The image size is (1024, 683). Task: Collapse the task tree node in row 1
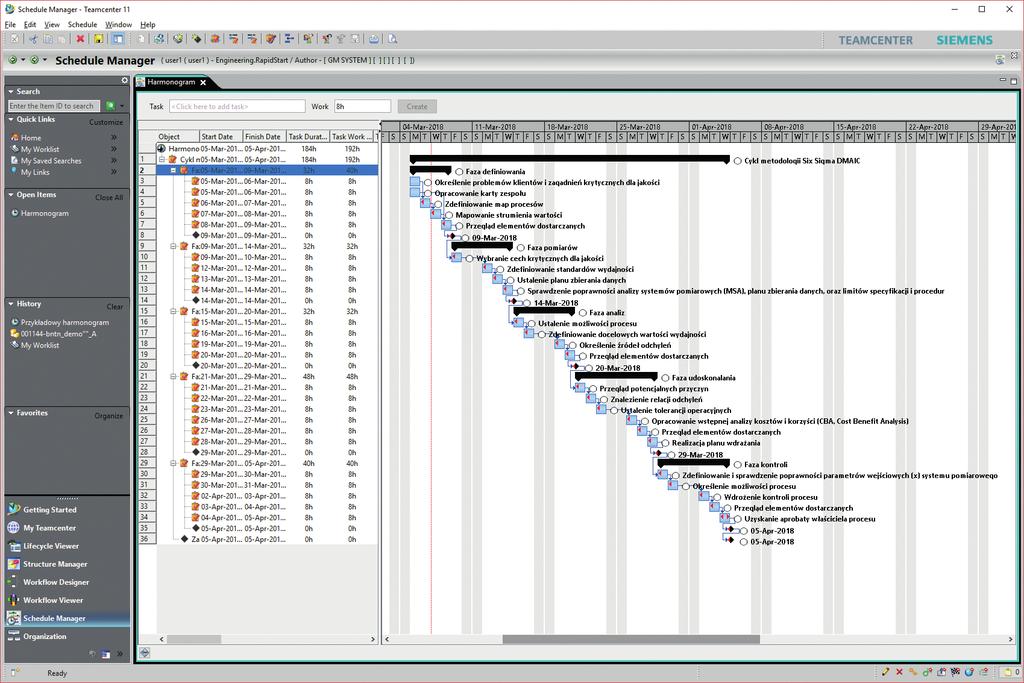(x=163, y=159)
